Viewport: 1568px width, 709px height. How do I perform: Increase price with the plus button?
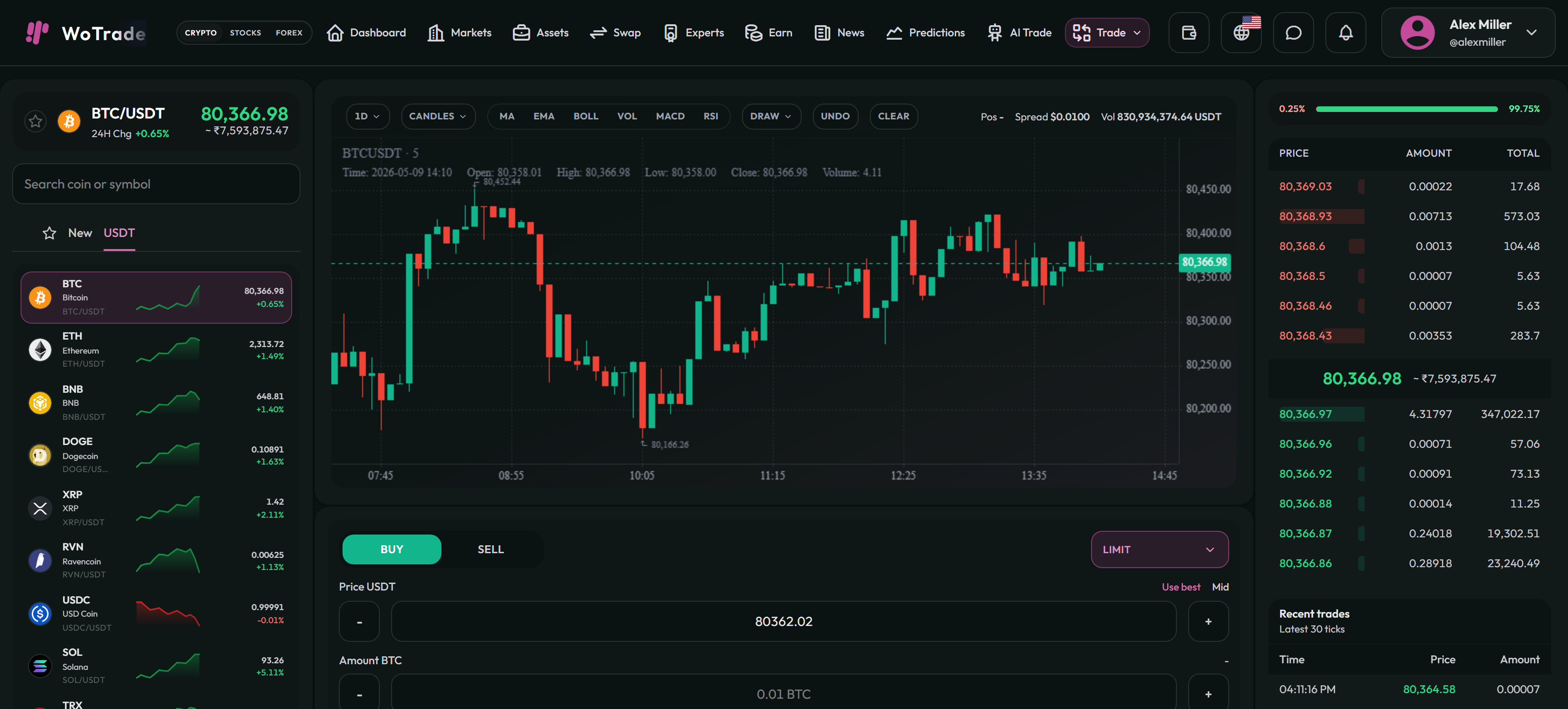point(1208,621)
